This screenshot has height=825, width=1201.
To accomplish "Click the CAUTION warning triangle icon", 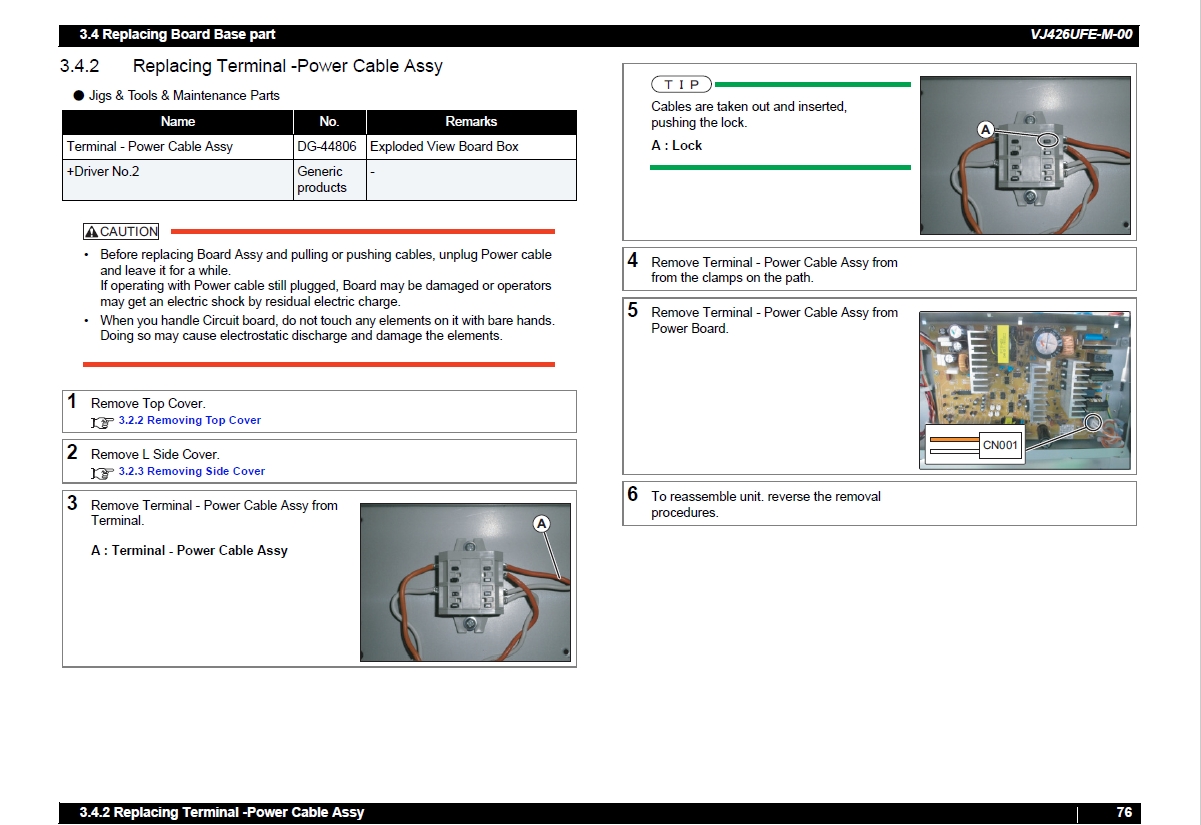I will point(91,232).
